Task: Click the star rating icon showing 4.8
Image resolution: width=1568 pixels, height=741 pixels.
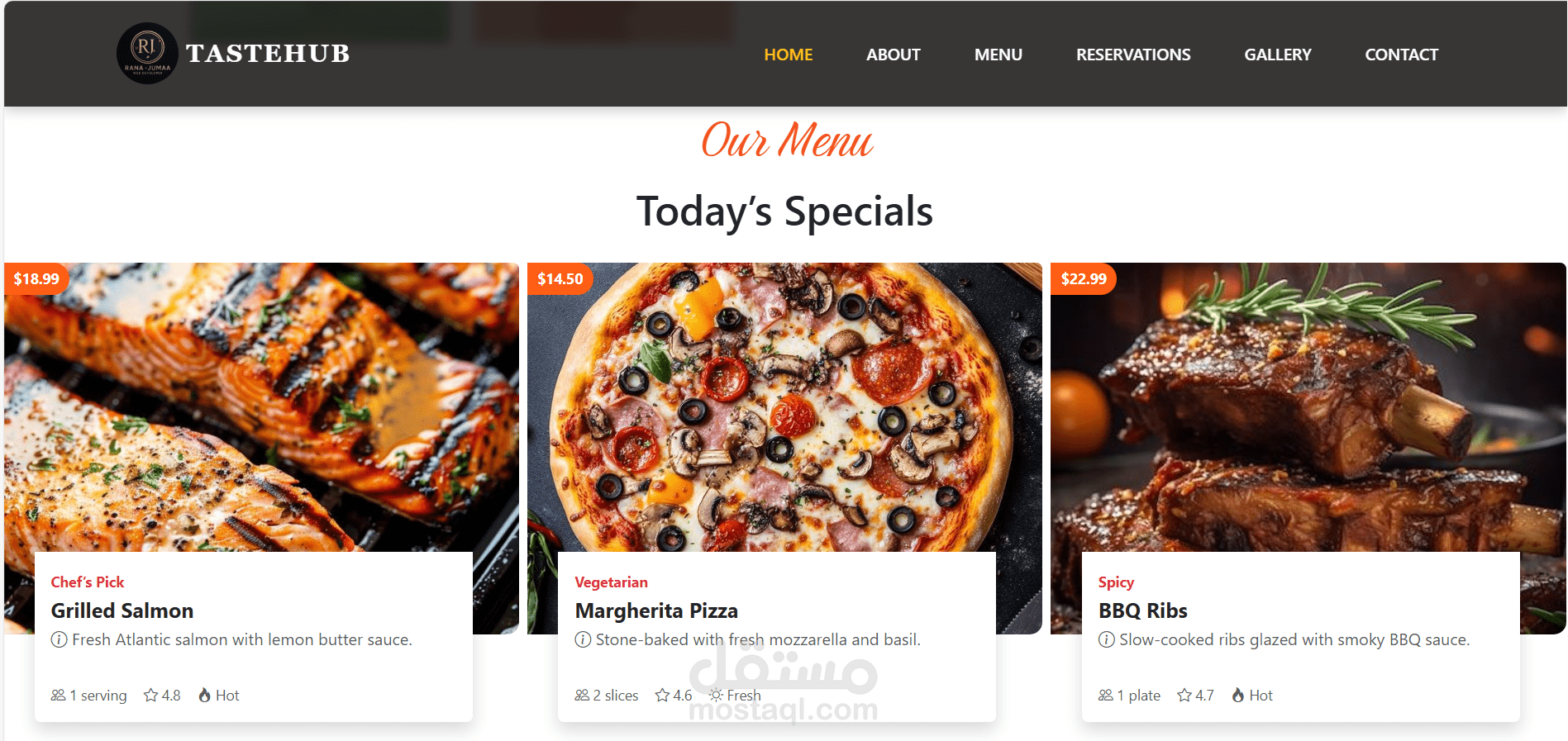Action: pos(150,695)
